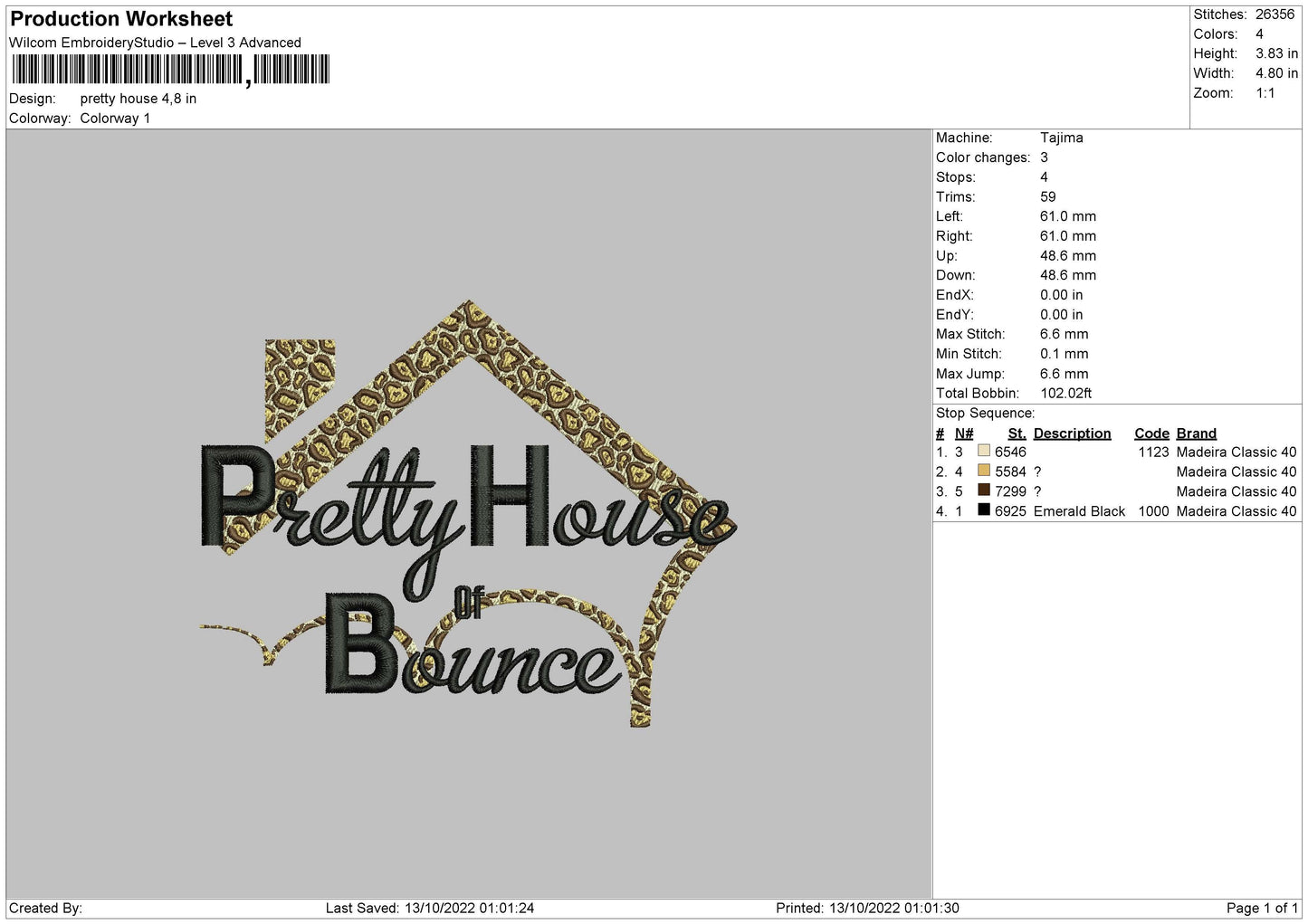This screenshot has width=1308, height=924.
Task: Click the Page 1 of 1 indicator
Action: click(x=1262, y=908)
